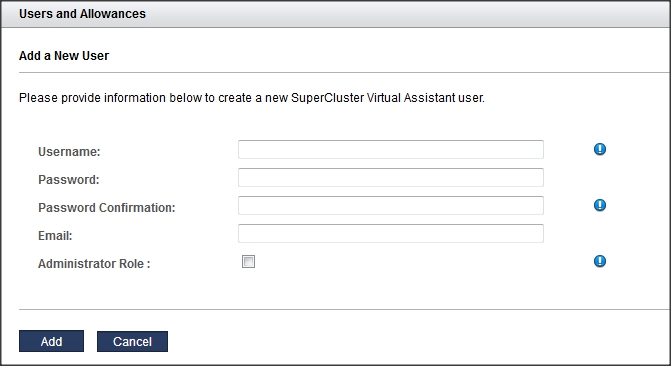Click the Add button

[x=51, y=341]
